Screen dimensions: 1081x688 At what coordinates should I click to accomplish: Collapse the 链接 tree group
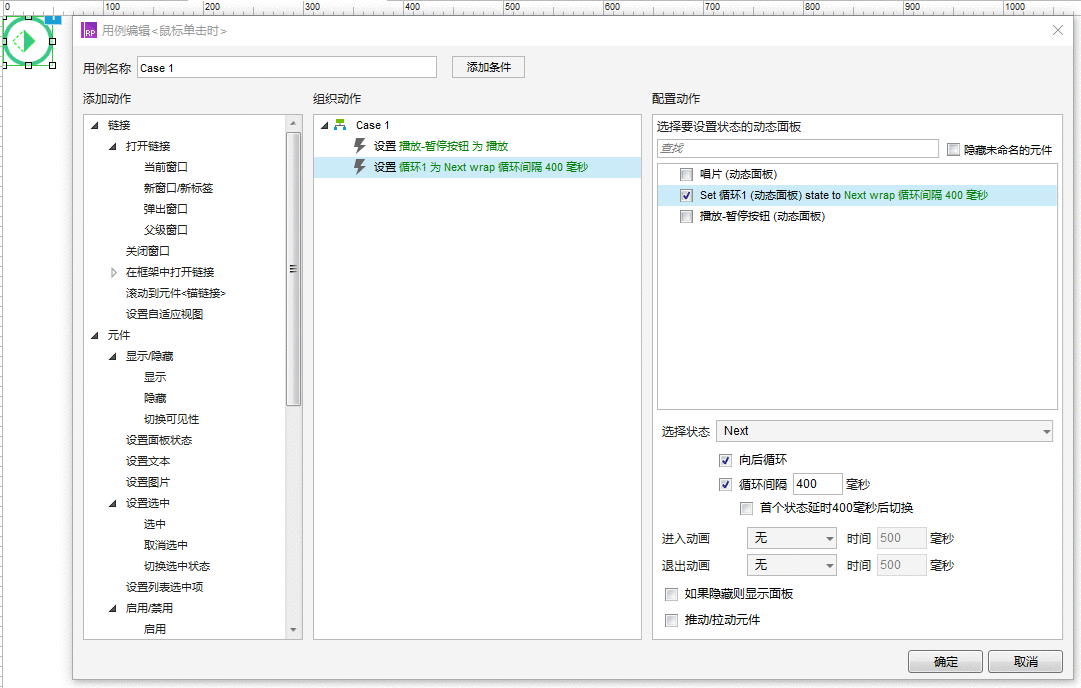pos(94,125)
